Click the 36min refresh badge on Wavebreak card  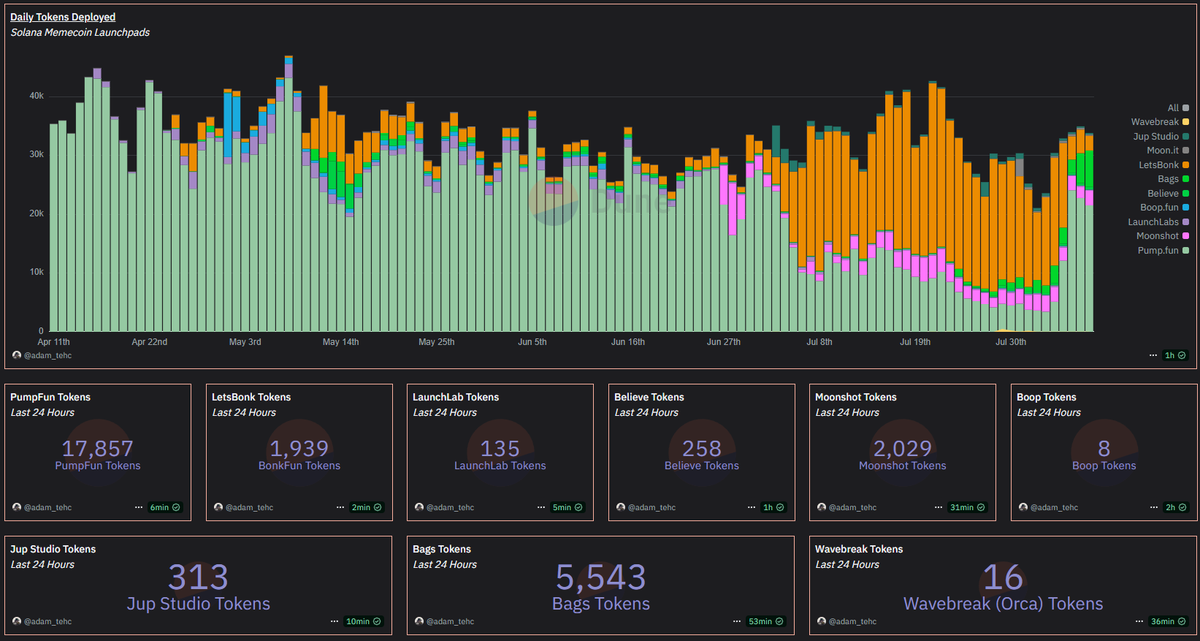1167,621
